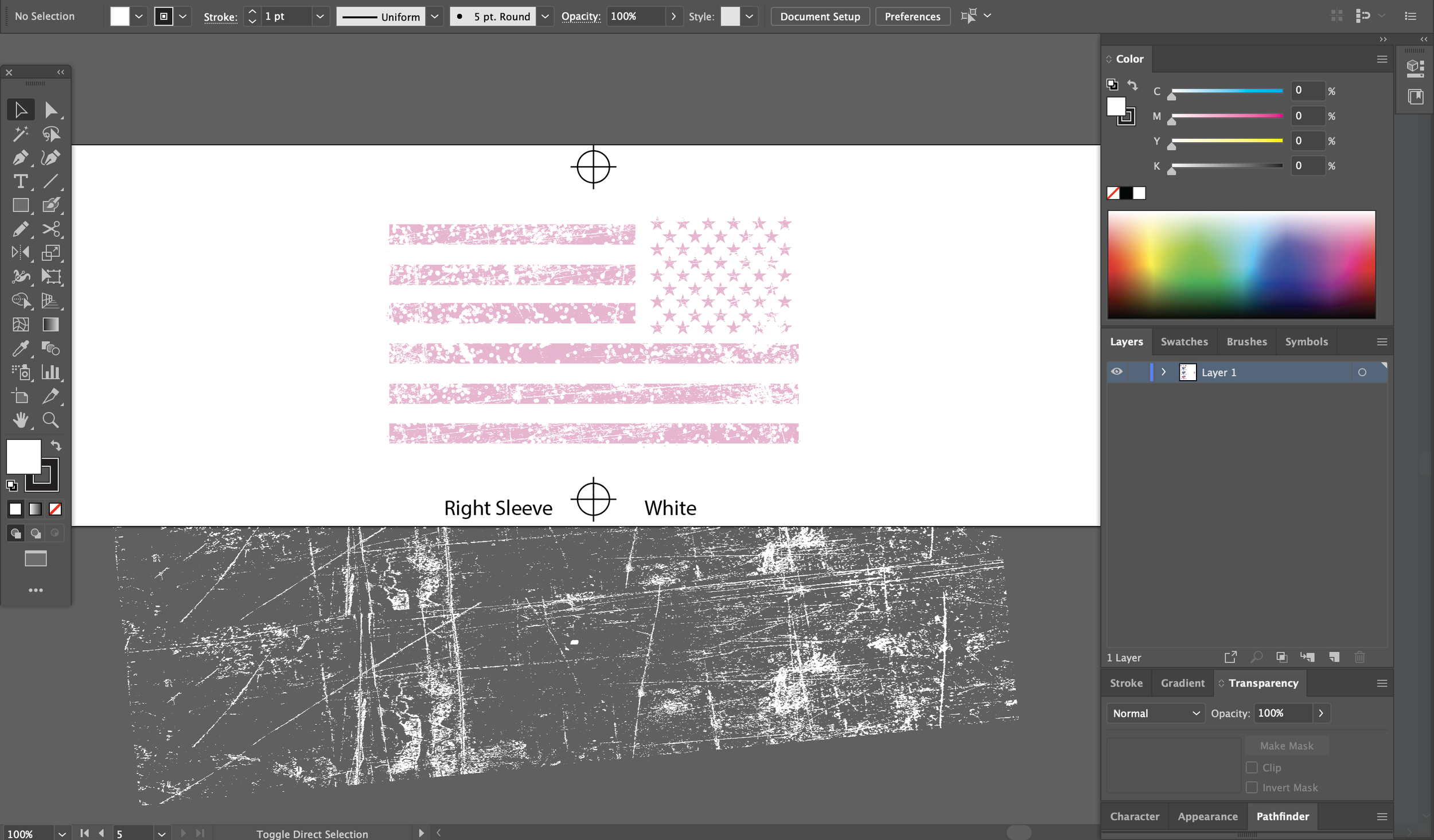Hide Layer 1 using its visibility eye
The width and height of the screenshot is (1434, 840).
click(1116, 372)
